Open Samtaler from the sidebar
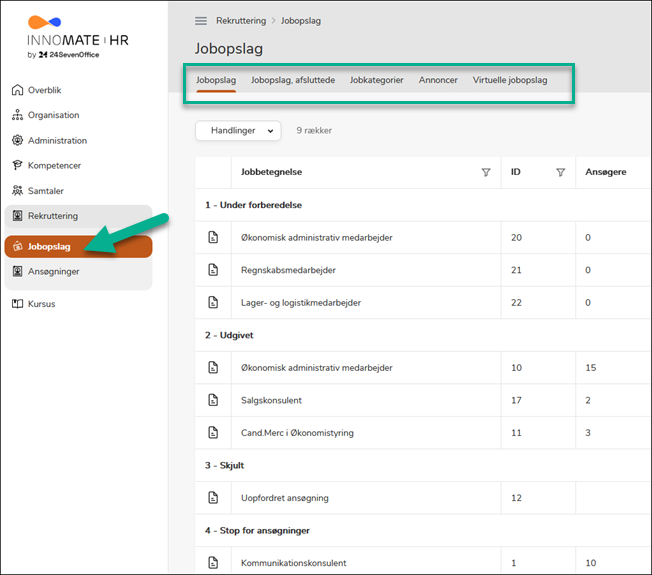 click(x=46, y=191)
